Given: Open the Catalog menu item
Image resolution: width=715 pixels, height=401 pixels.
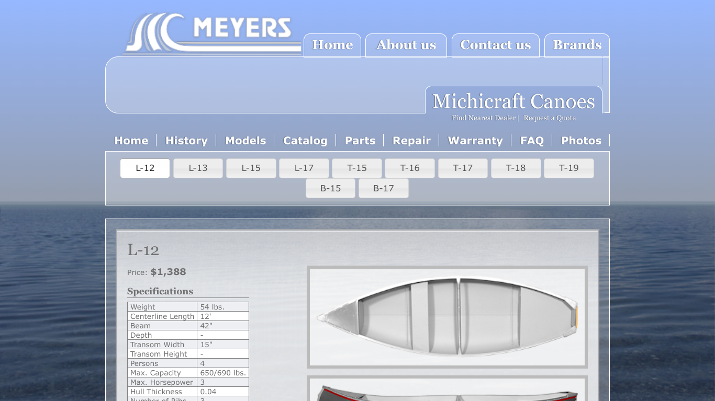Looking at the screenshot, I should click(305, 141).
